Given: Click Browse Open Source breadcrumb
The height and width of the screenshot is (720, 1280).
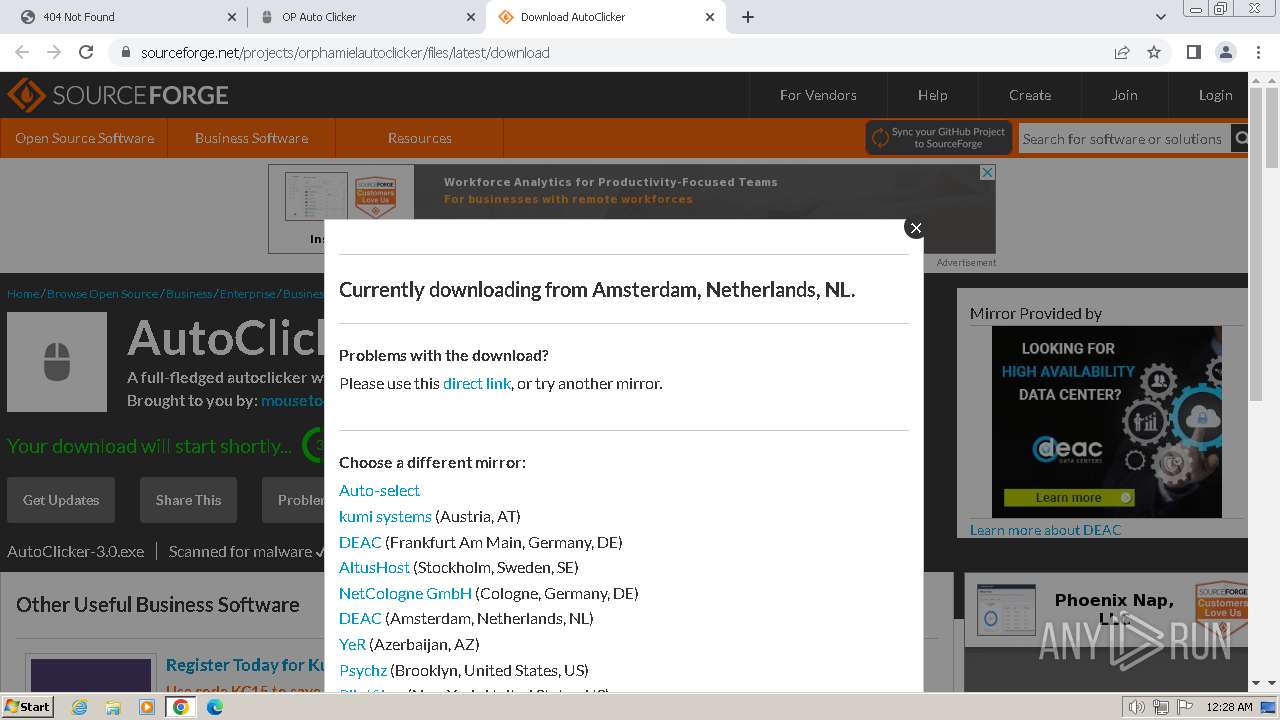Looking at the screenshot, I should pos(102,293).
